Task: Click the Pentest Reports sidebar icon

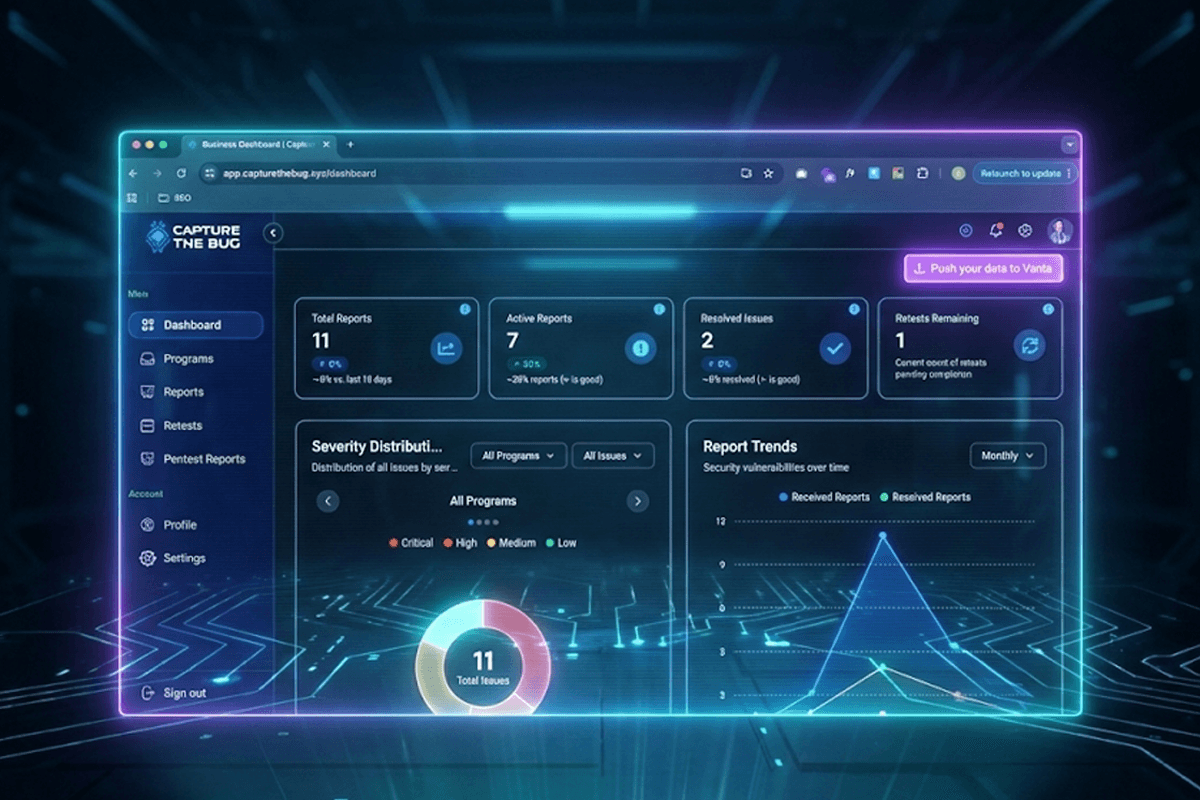Action: coord(147,459)
